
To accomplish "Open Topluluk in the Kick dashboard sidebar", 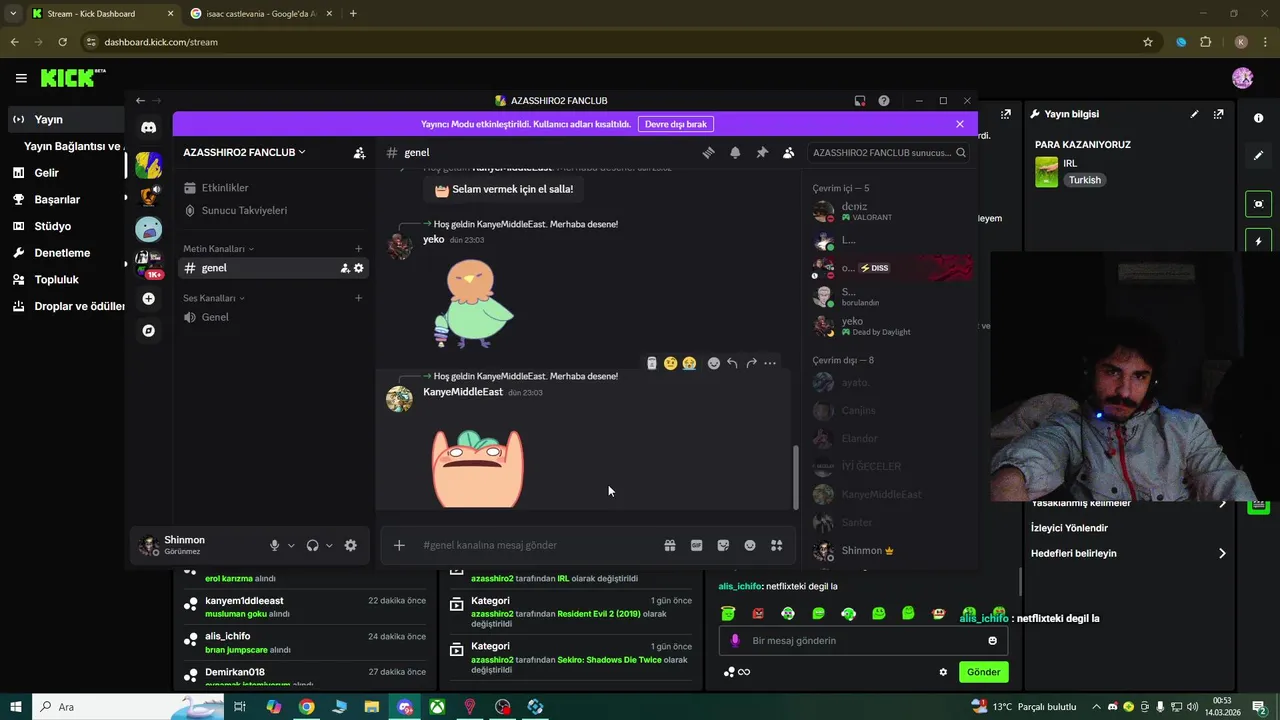I will pyautogui.click(x=65, y=280).
